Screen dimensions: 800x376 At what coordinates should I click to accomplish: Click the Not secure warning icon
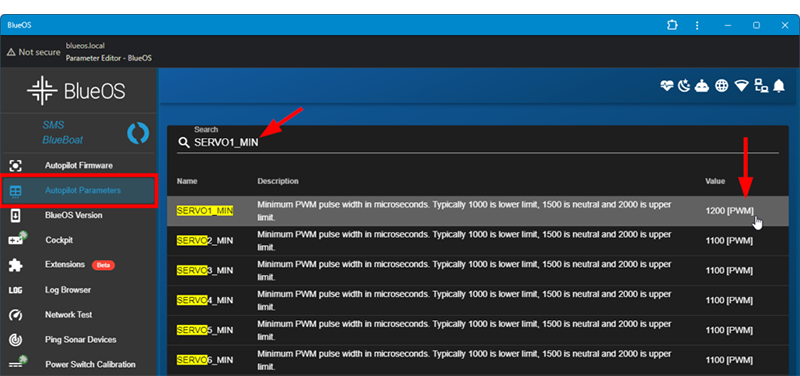point(11,52)
